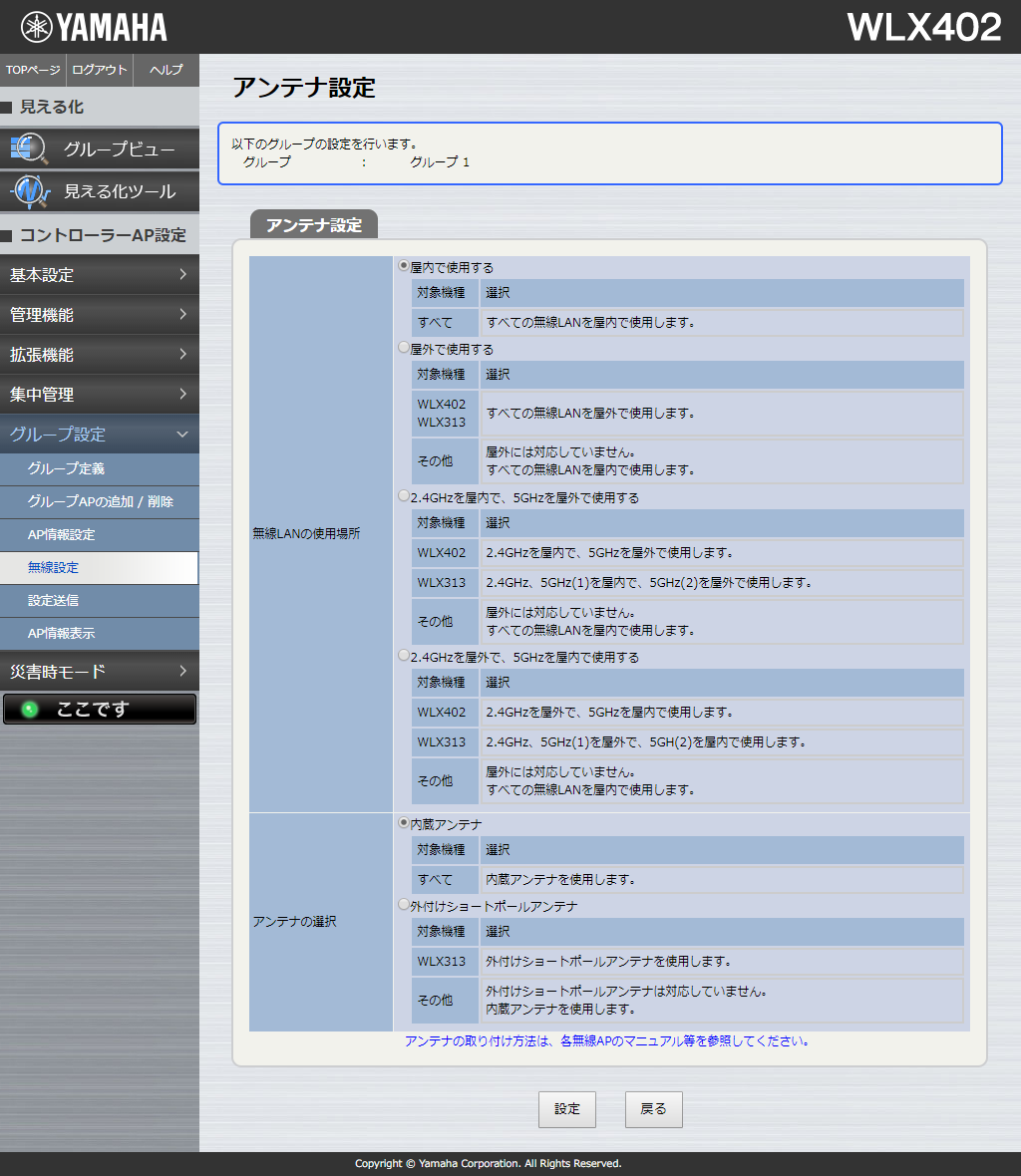Click the '戻る' back button

click(x=653, y=1109)
